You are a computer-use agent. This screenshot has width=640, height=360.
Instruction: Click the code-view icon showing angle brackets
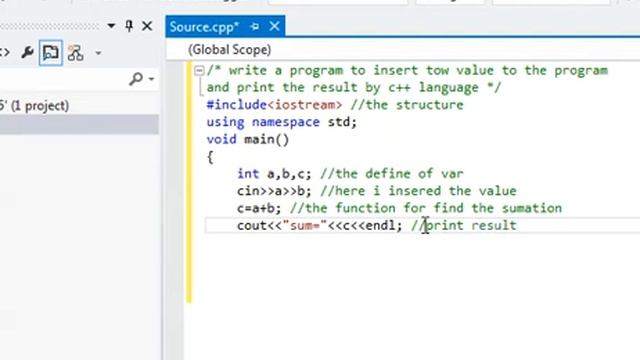5,53
